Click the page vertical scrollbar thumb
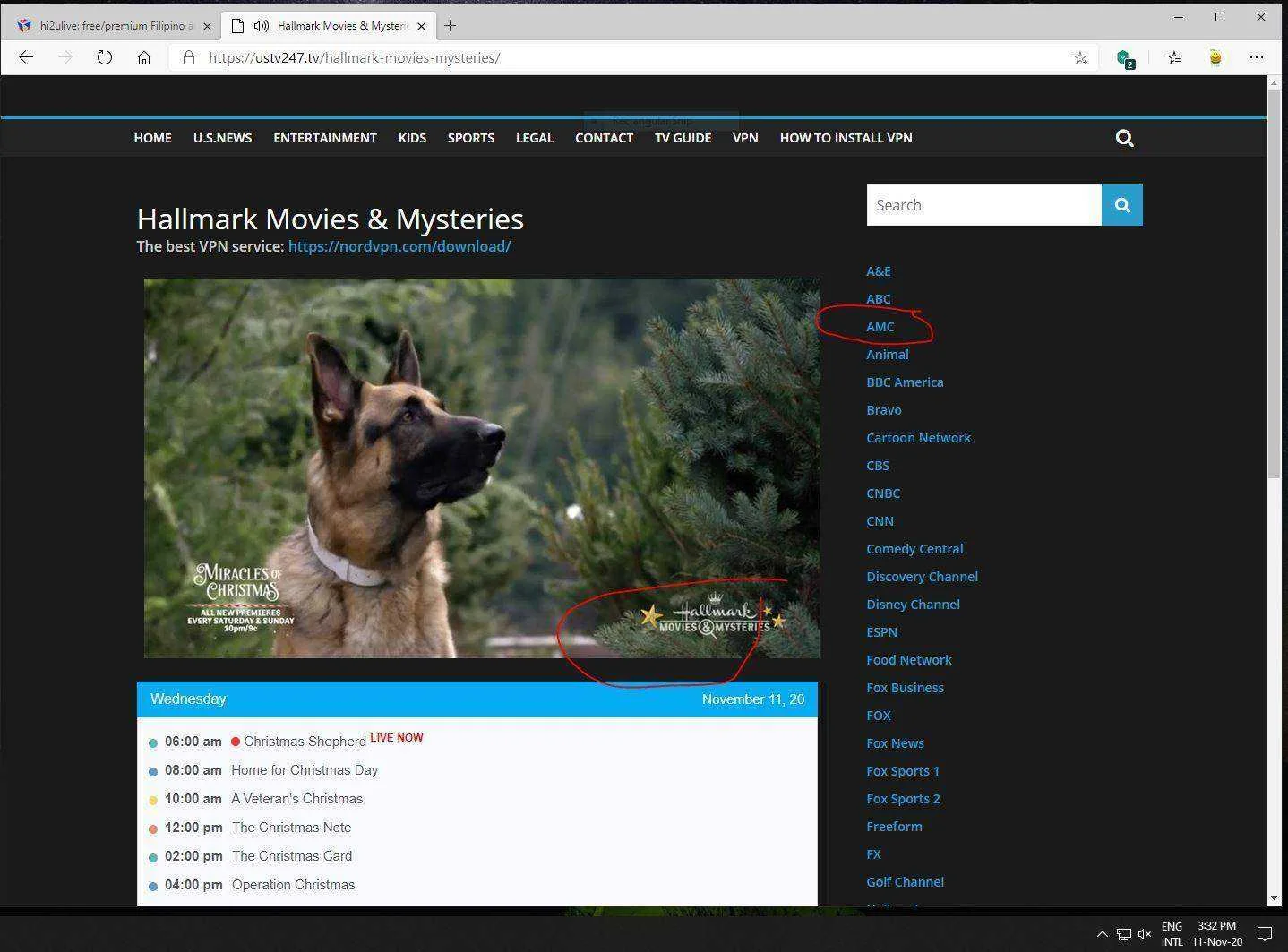This screenshot has width=1288, height=952. (x=1274, y=284)
